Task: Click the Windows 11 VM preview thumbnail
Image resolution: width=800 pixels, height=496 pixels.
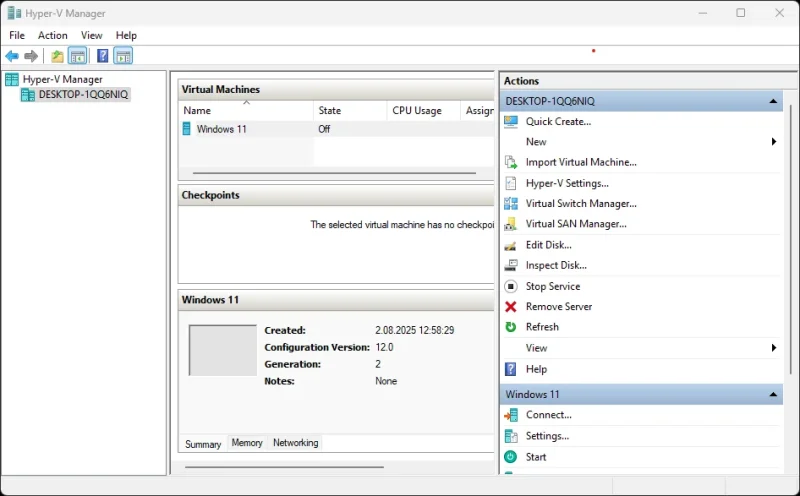Action: point(222,350)
